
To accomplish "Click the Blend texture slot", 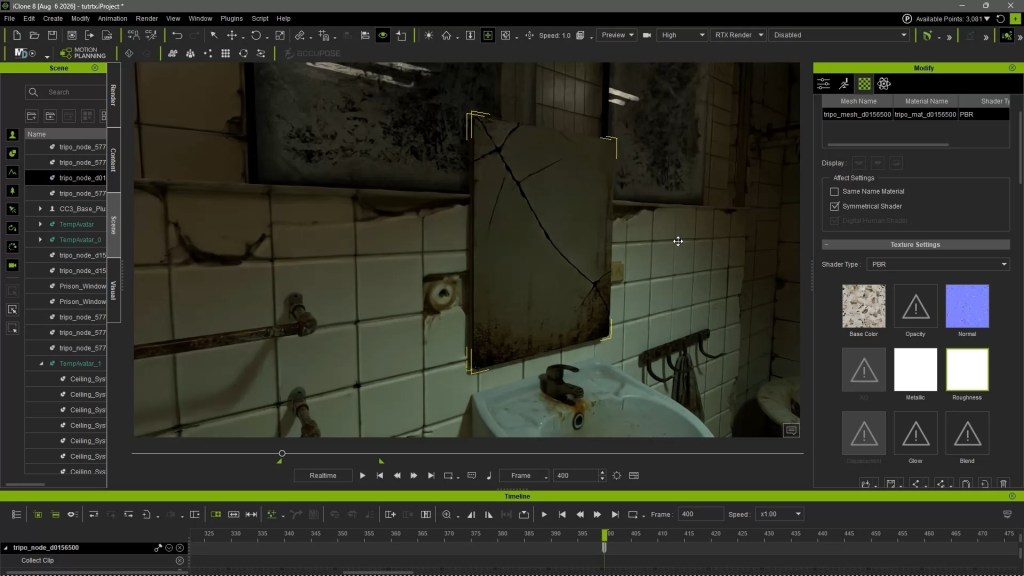I will point(967,433).
